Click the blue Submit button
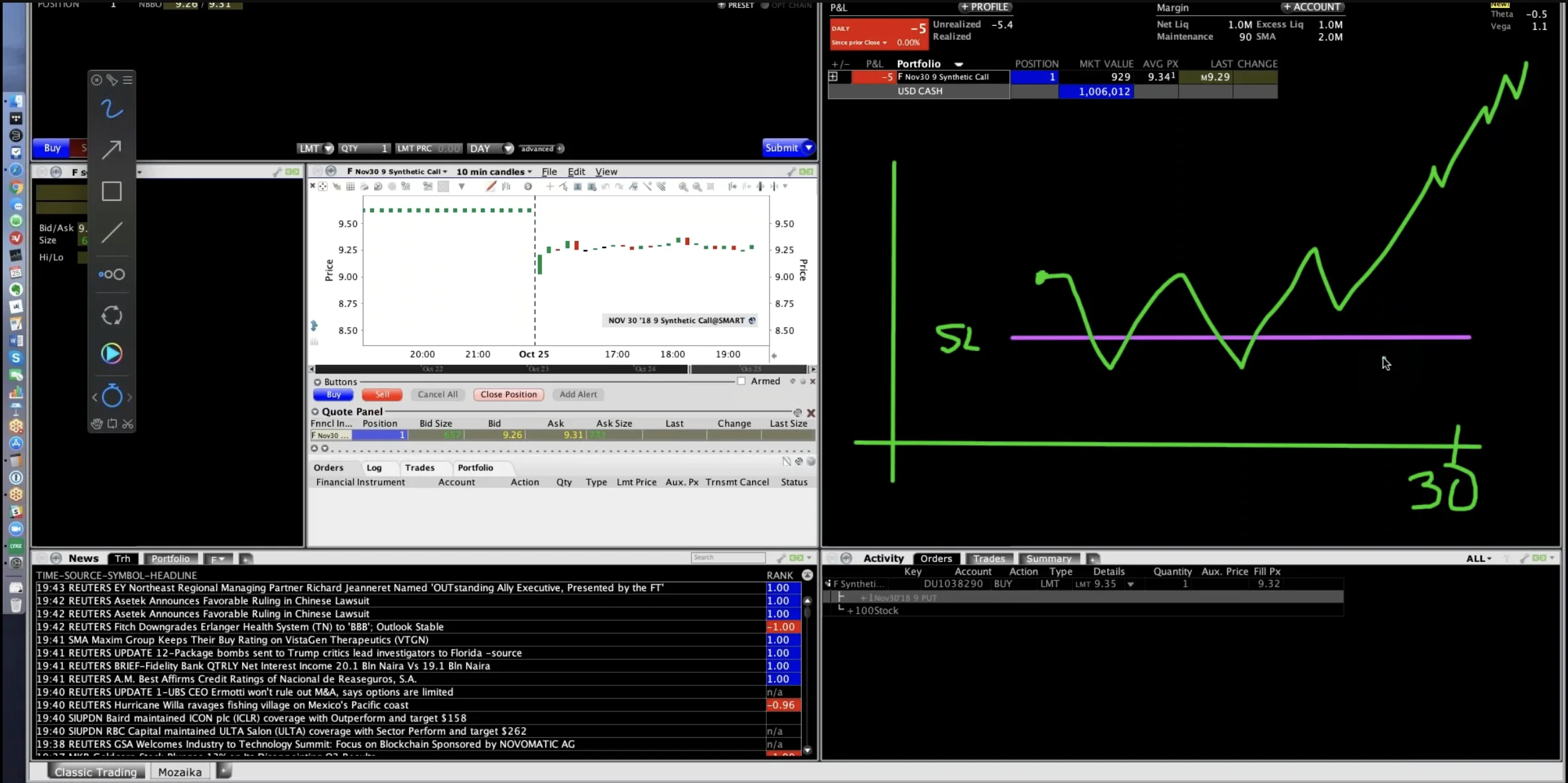The width and height of the screenshot is (1568, 783). point(781,148)
